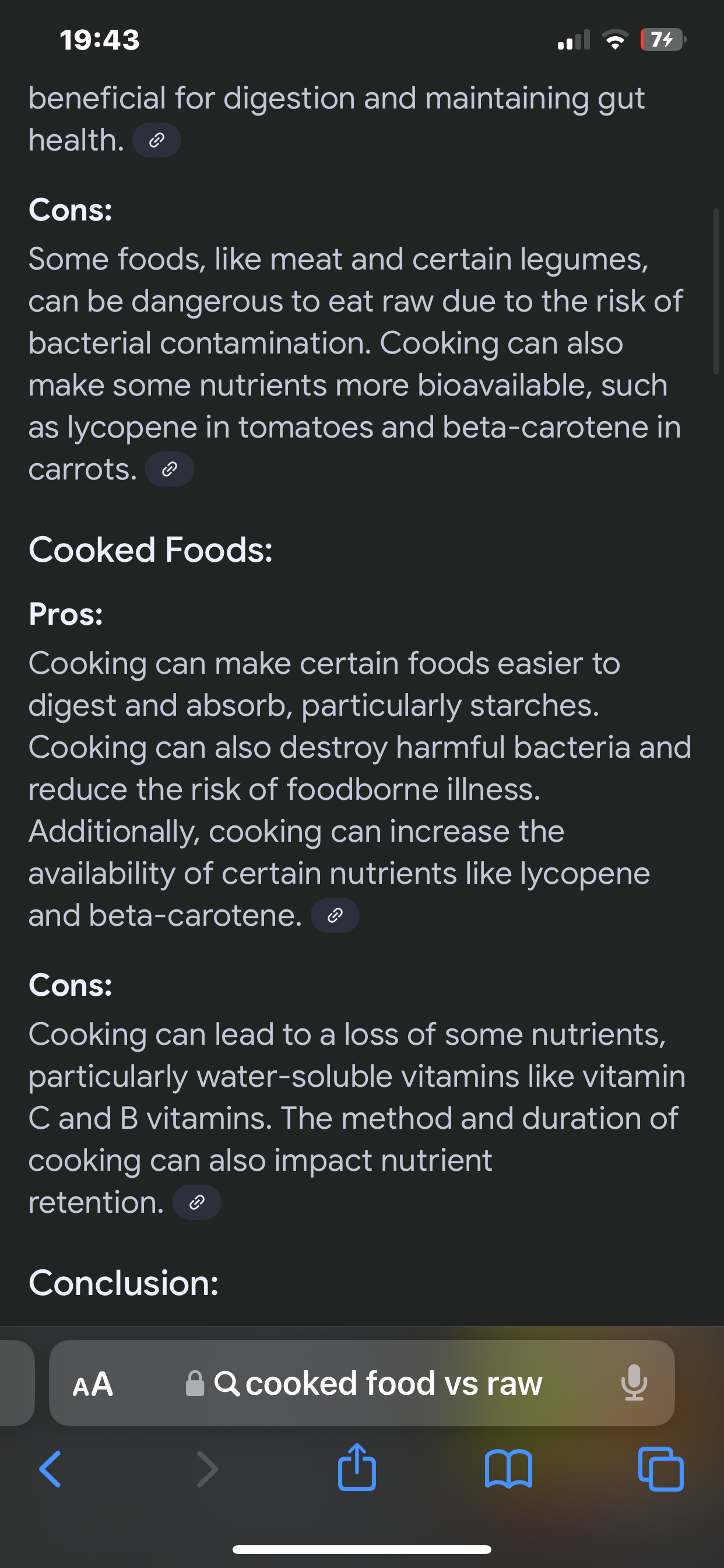The width and height of the screenshot is (724, 1568).
Task: Tap the padlock icon in address bar
Action: (195, 1384)
